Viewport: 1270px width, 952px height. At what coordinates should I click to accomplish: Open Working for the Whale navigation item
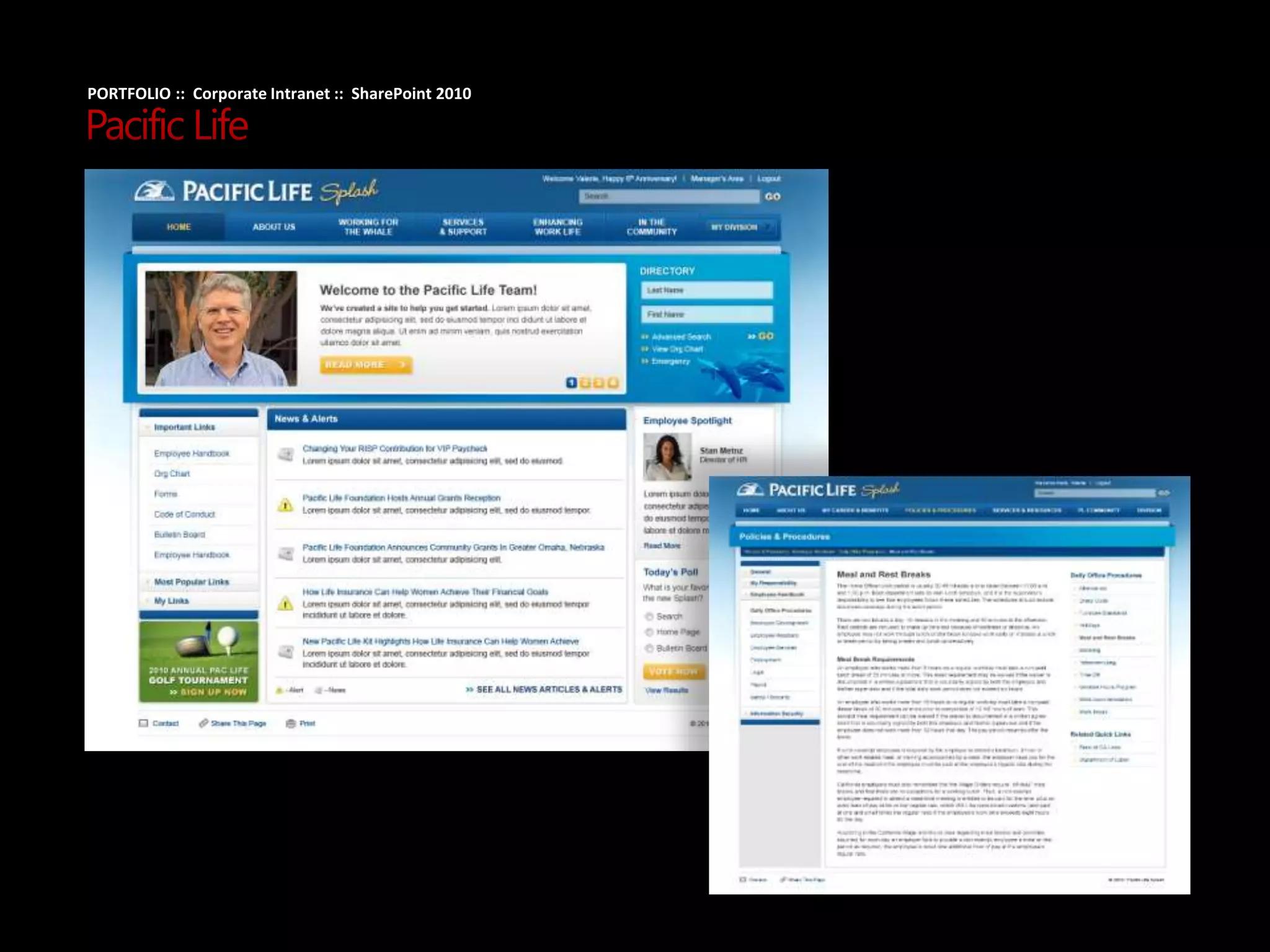point(368,227)
